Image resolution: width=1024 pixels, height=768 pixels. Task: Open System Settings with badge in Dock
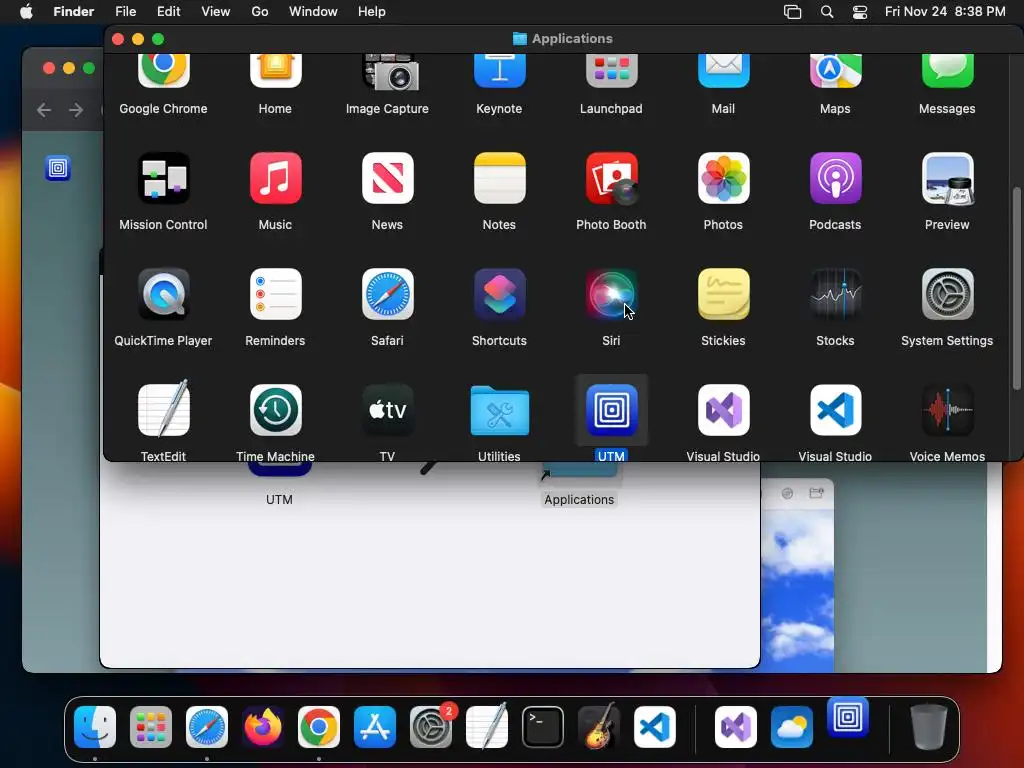(x=431, y=727)
